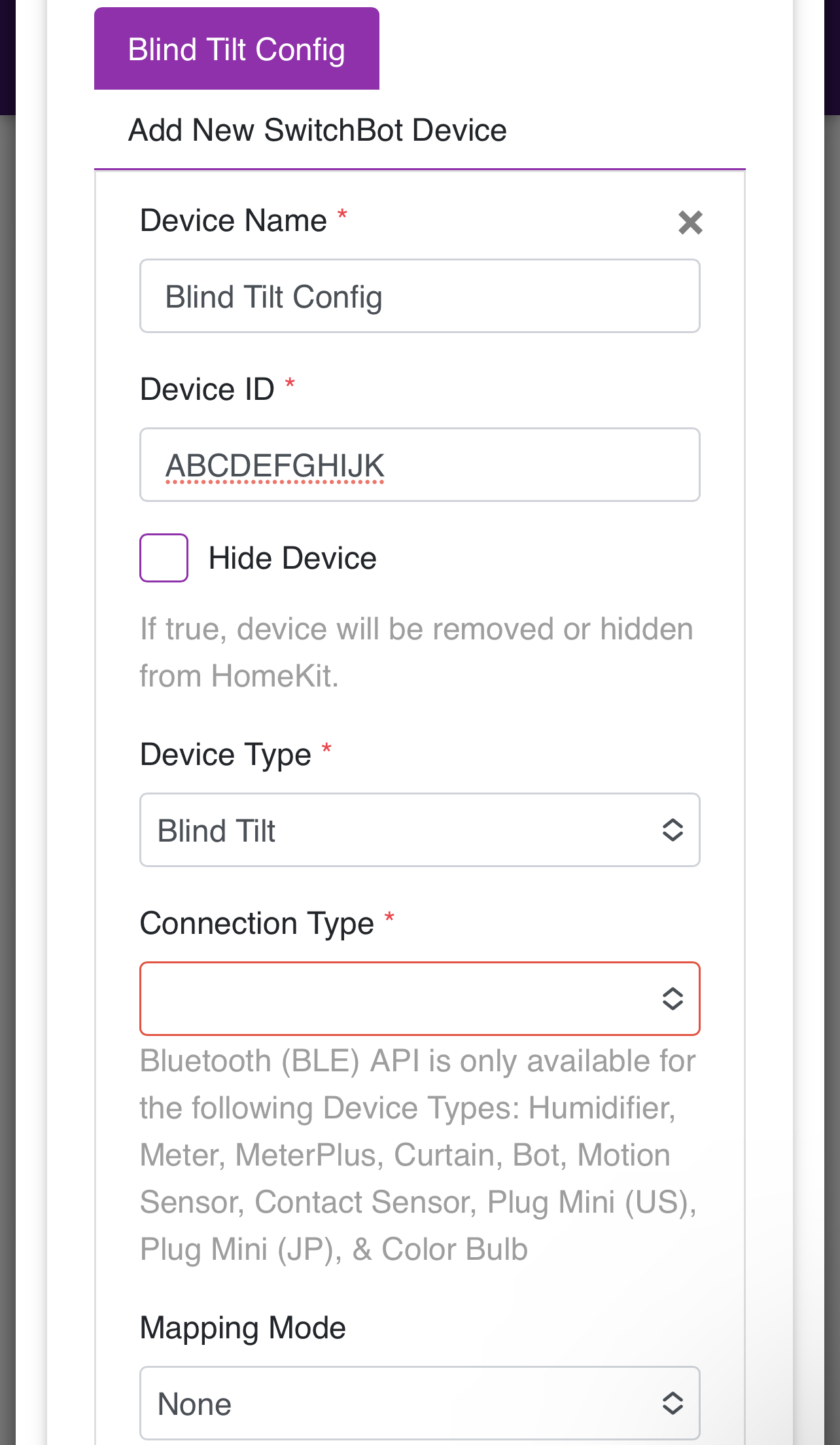Image resolution: width=840 pixels, height=1445 pixels.
Task: Select the Blind Tilt Config tab
Action: (x=236, y=48)
